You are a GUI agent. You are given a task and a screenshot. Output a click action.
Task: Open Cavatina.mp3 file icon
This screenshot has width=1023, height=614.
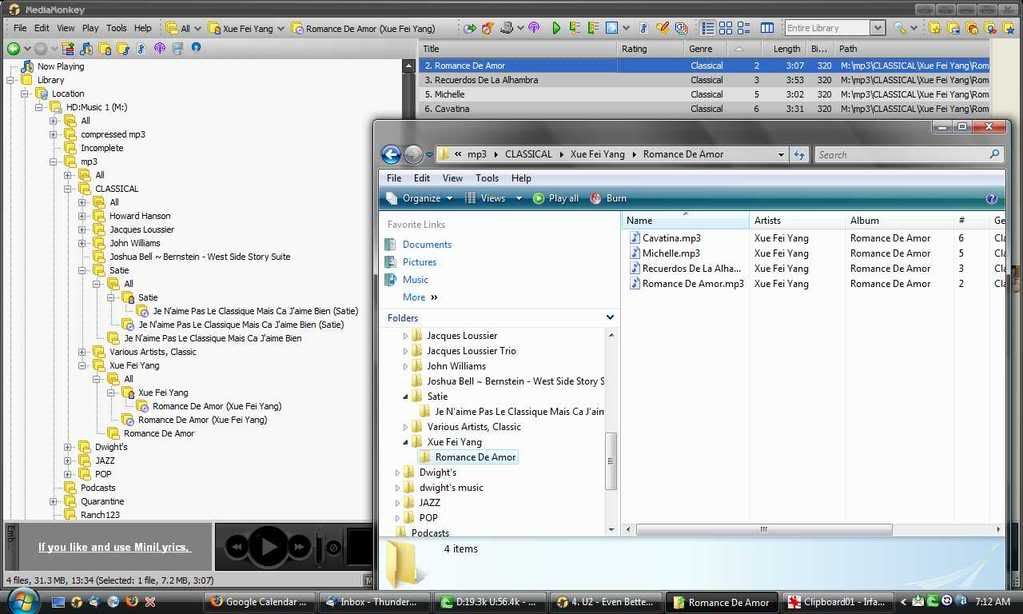coord(634,238)
